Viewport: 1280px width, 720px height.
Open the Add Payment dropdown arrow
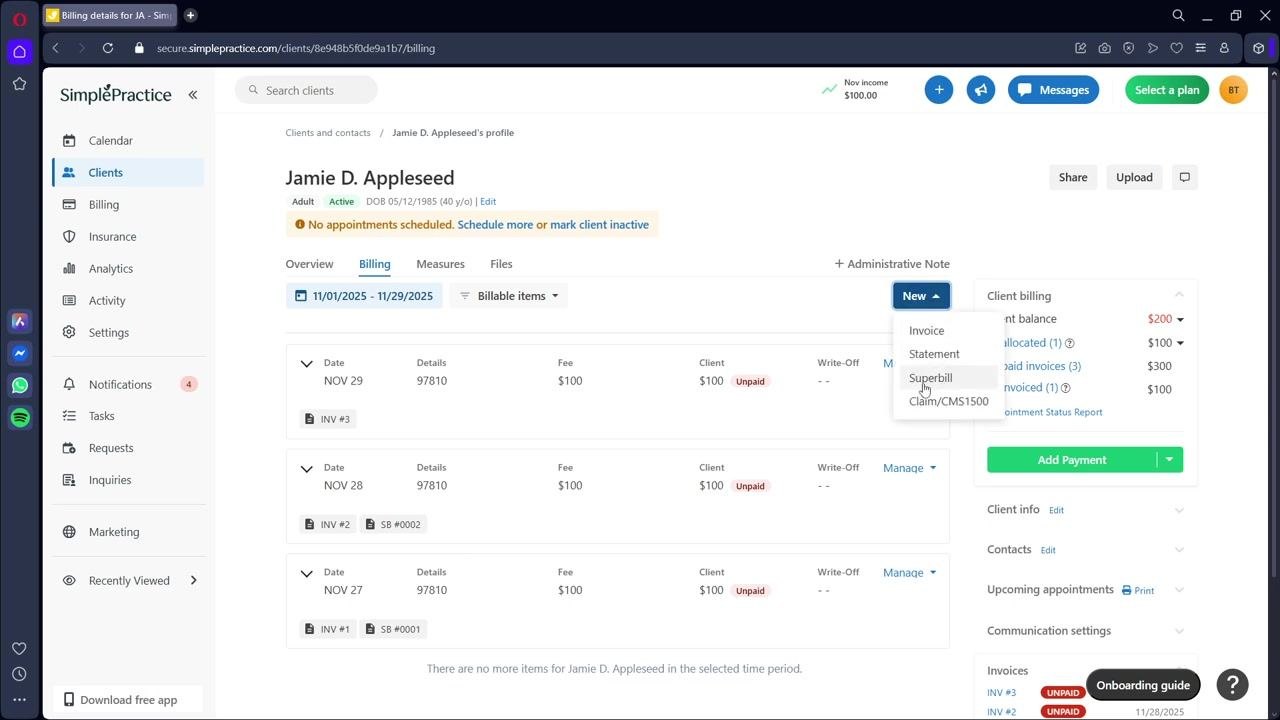click(x=1170, y=460)
